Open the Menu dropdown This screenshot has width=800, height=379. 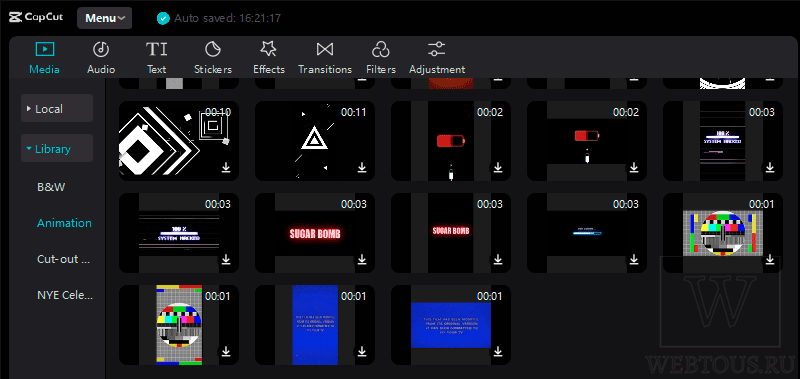pos(105,18)
